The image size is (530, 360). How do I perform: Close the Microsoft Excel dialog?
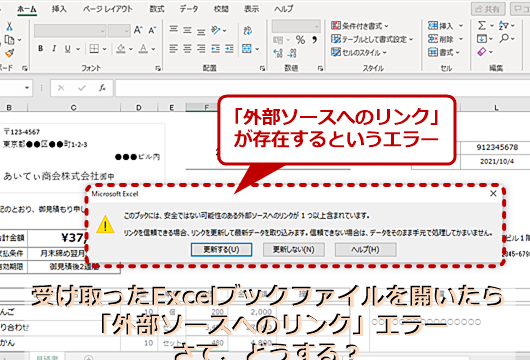(493, 193)
